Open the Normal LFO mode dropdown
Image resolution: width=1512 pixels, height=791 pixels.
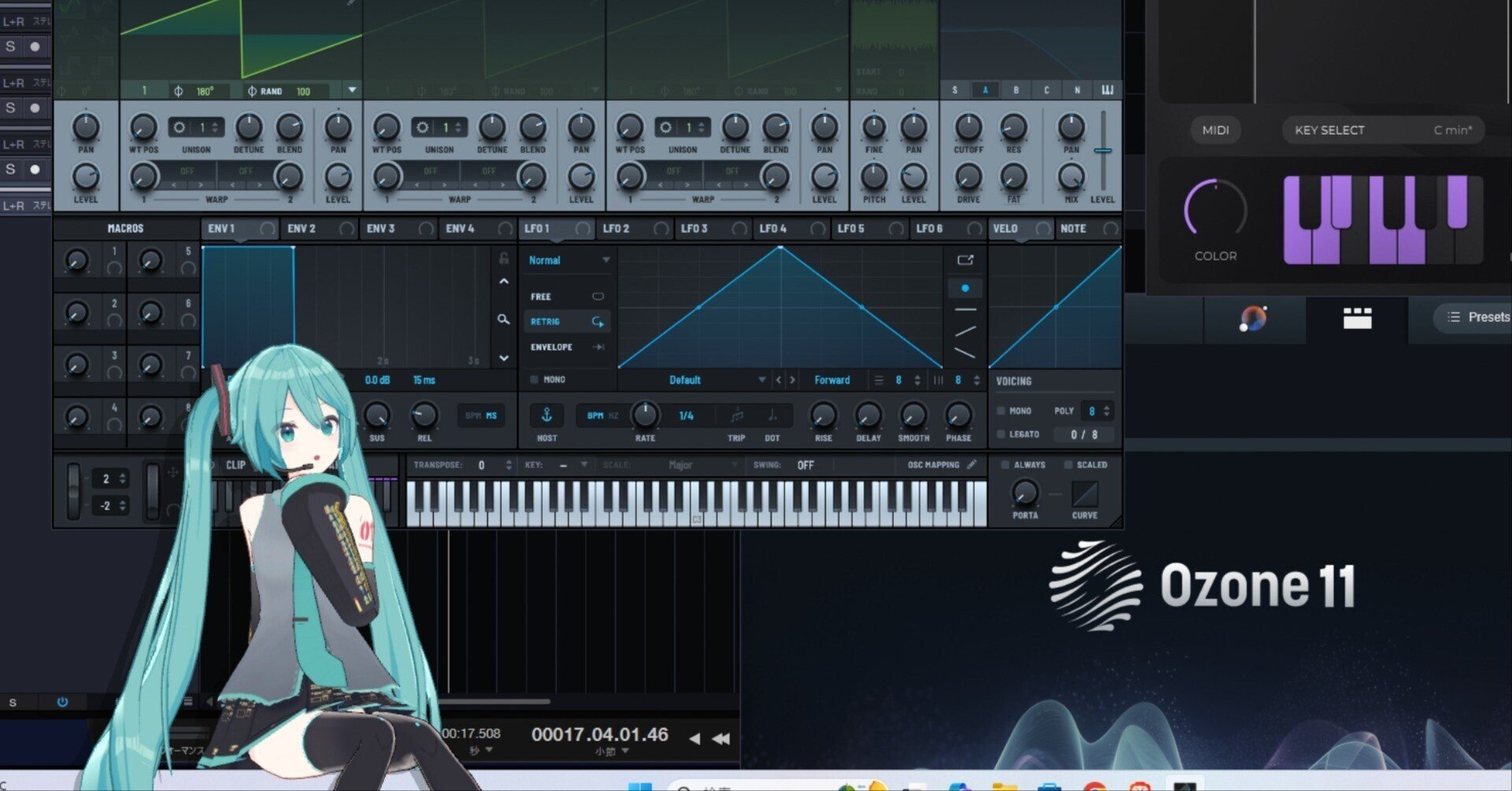(569, 260)
